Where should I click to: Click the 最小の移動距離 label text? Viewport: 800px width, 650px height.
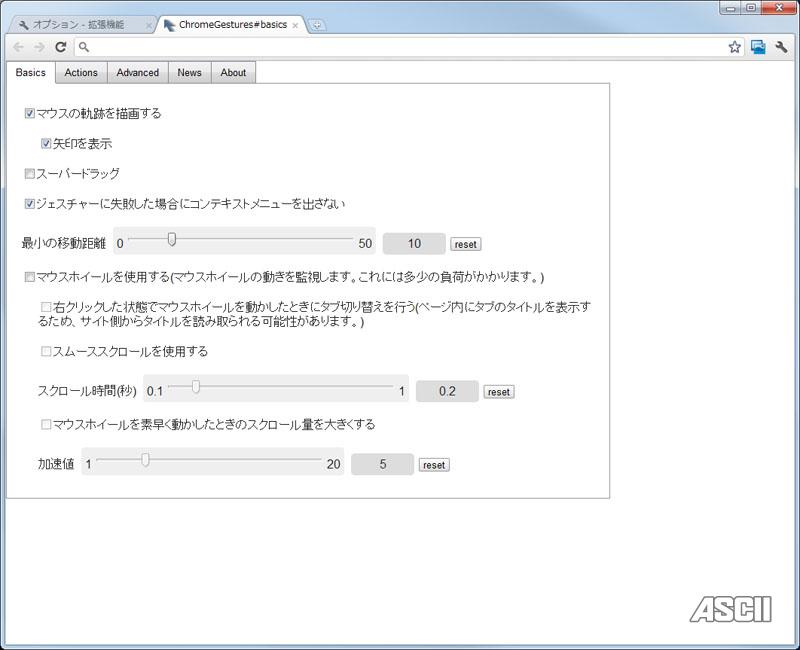click(64, 243)
